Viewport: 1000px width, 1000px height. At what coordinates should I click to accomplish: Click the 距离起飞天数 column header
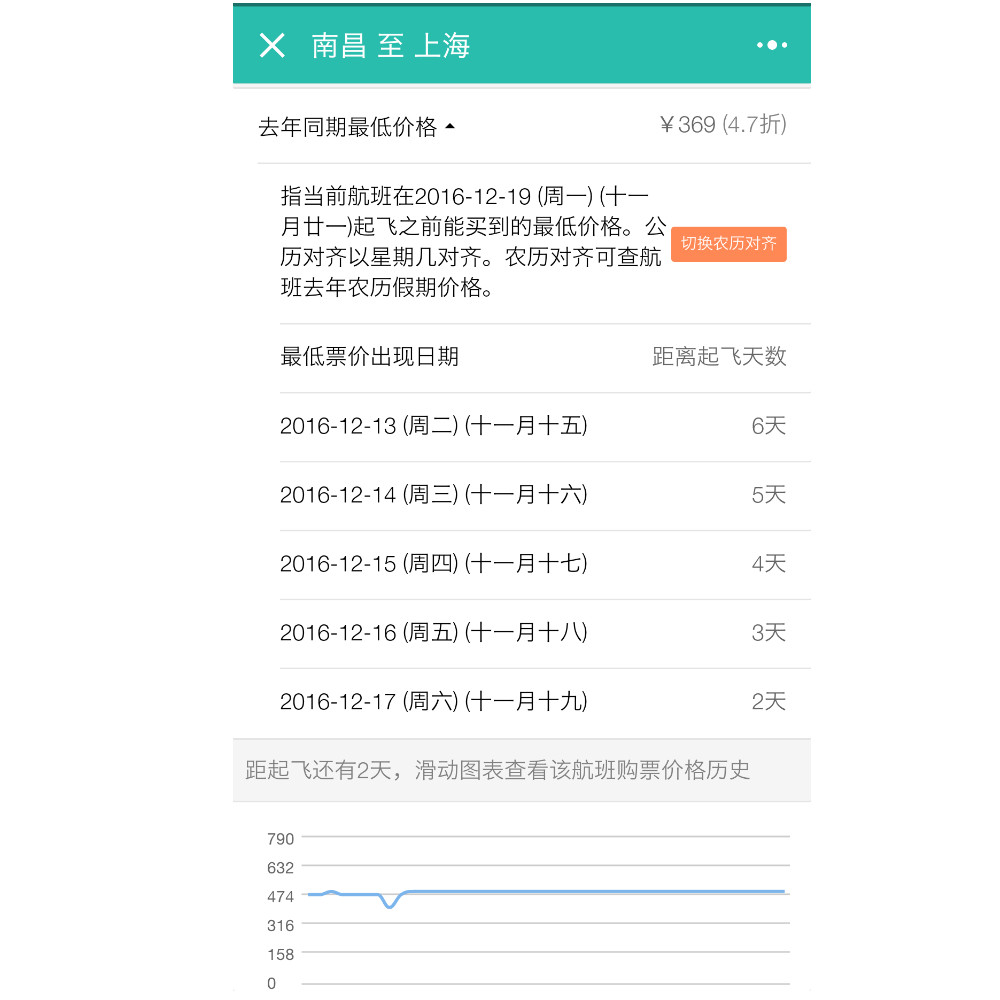[x=719, y=357]
